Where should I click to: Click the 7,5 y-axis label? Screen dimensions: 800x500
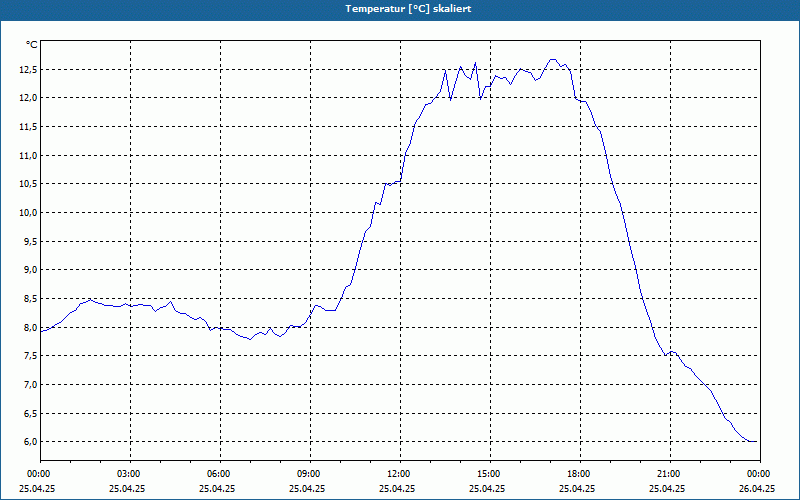coord(30,356)
